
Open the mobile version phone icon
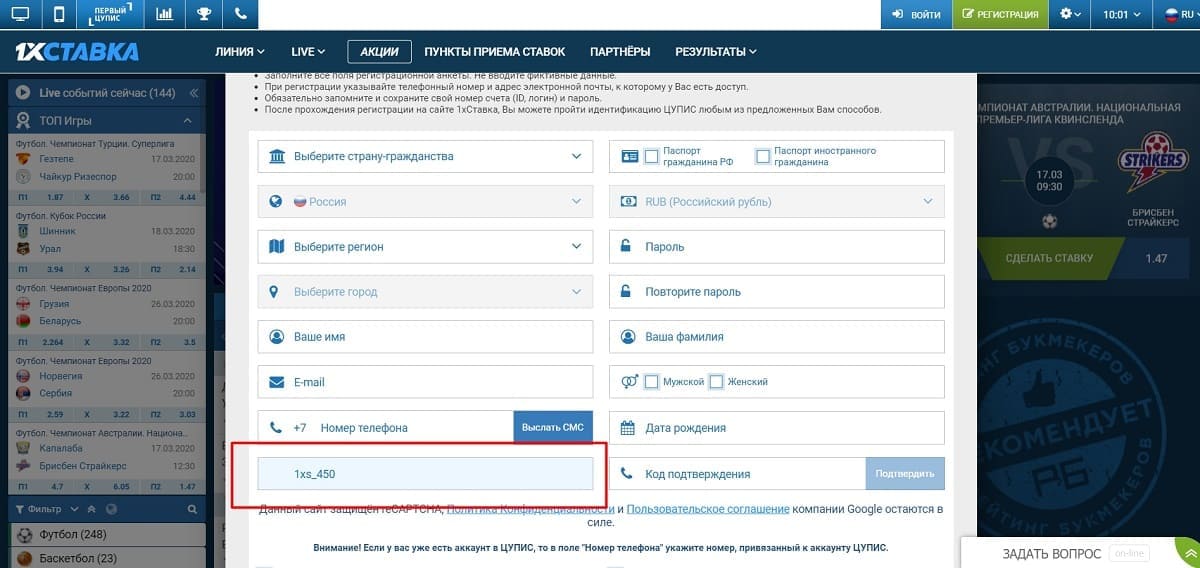point(59,14)
